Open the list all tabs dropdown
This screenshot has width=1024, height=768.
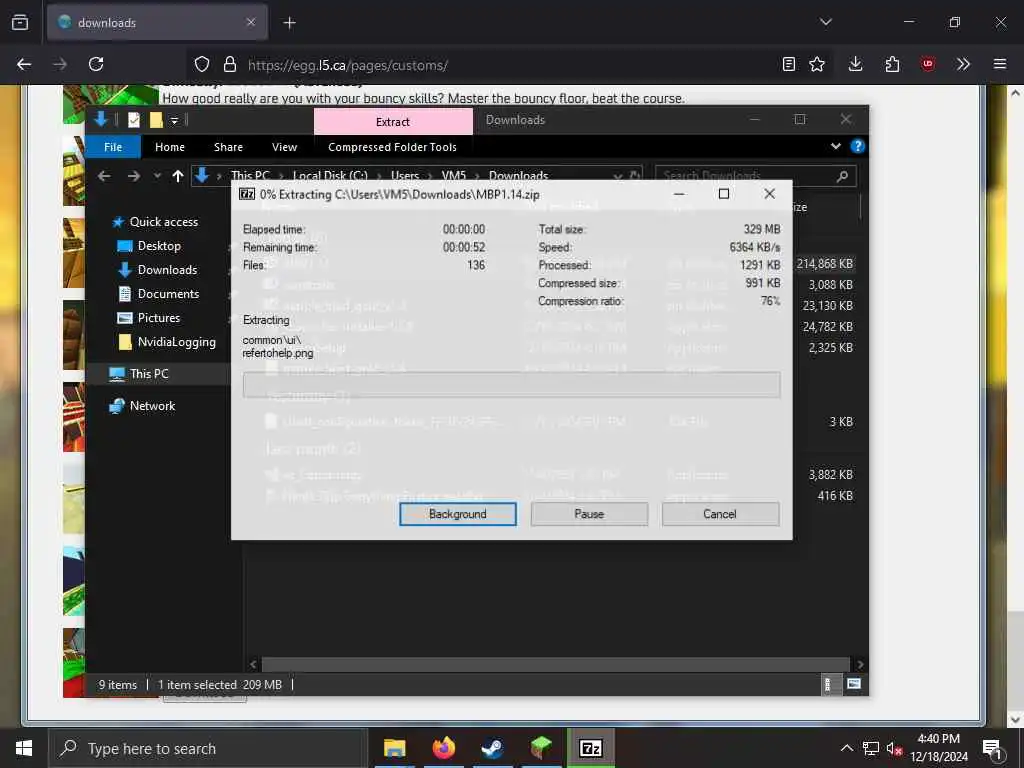[826, 22]
